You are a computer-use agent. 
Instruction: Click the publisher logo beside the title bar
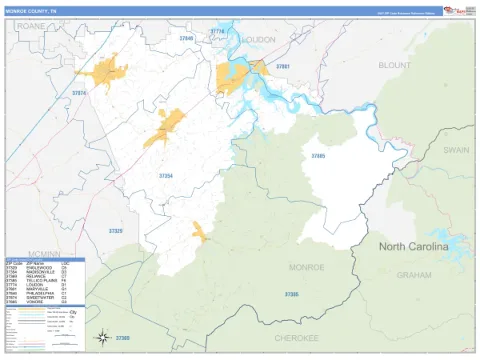[x=459, y=11]
